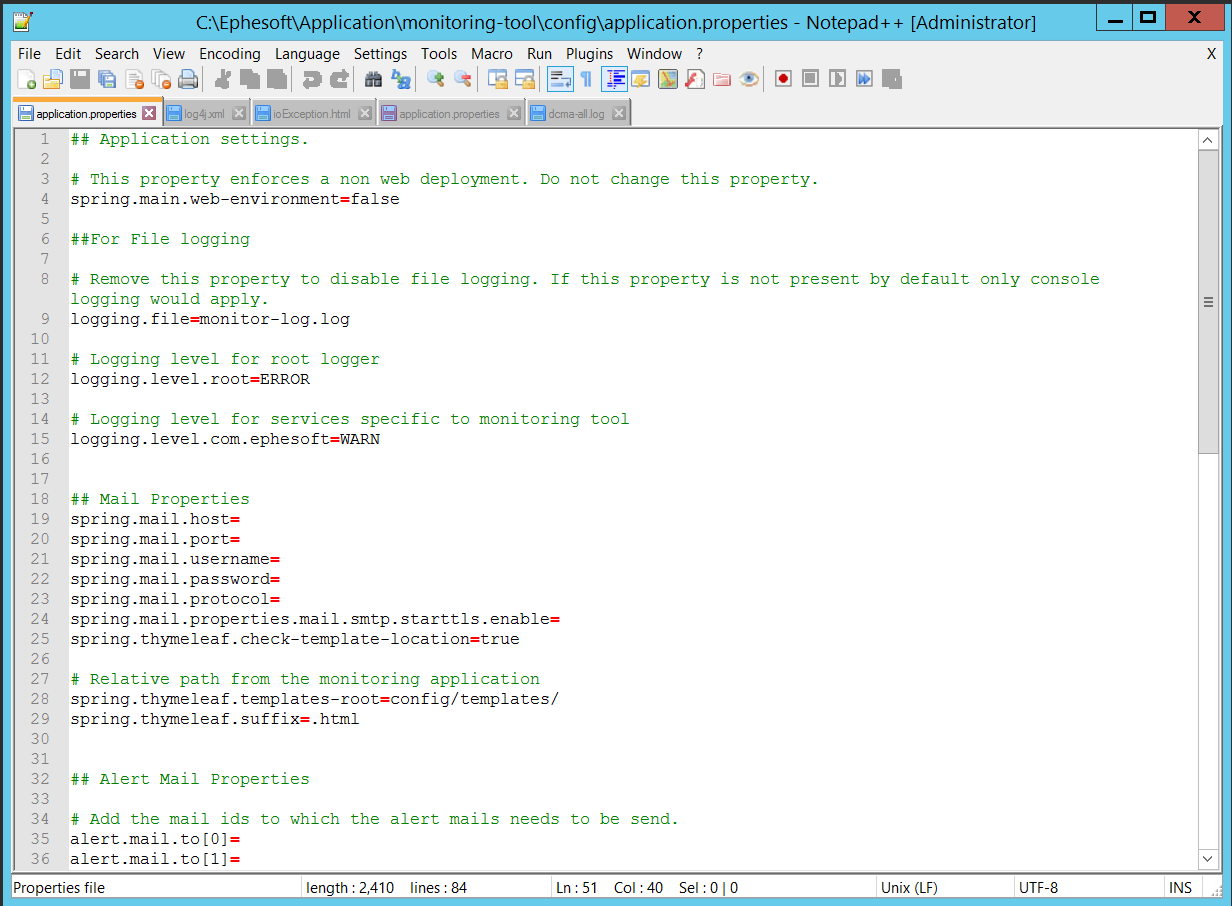Switch to the dcma-all.log tab
1232x906 pixels.
point(576,114)
